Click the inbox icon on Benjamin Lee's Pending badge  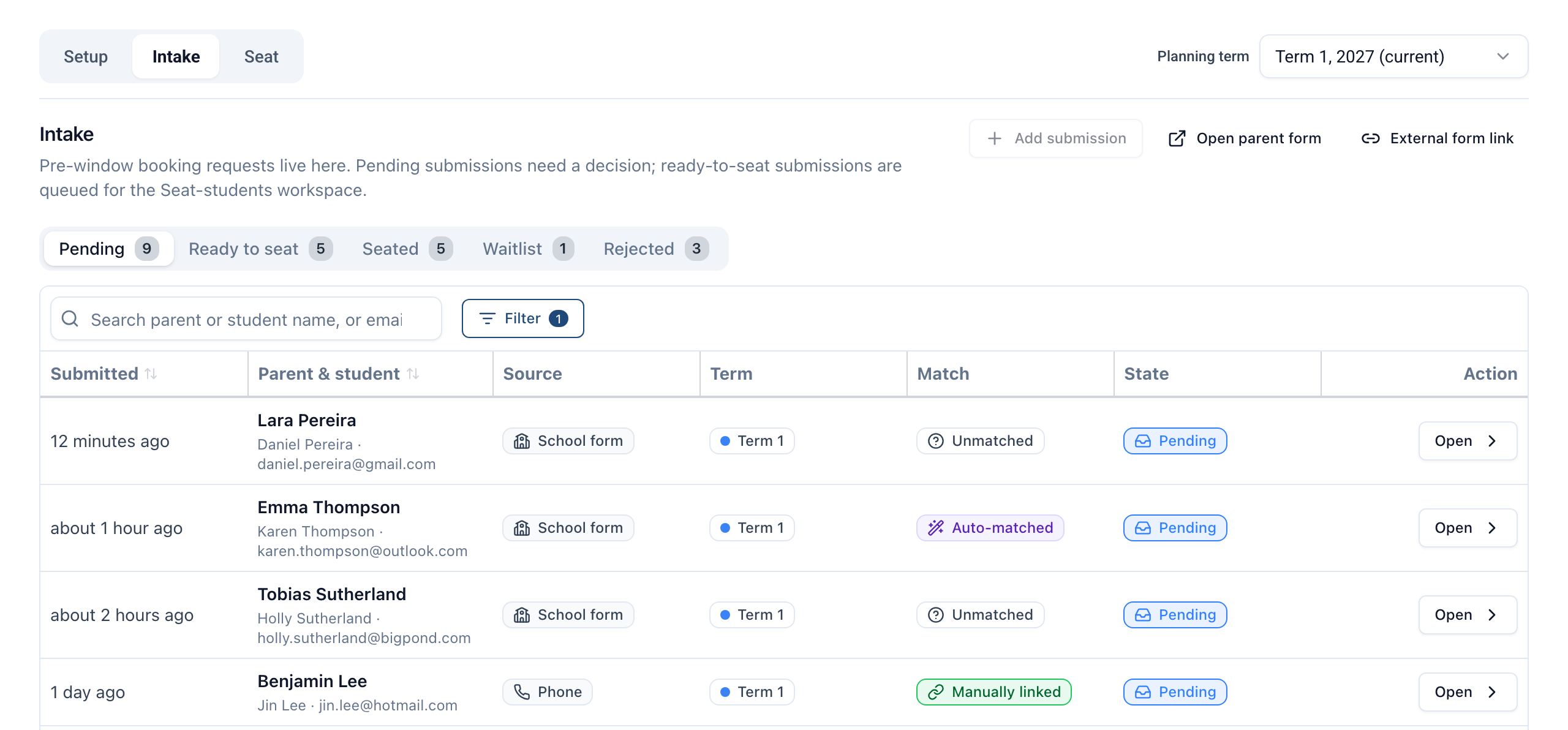pyautogui.click(x=1143, y=692)
